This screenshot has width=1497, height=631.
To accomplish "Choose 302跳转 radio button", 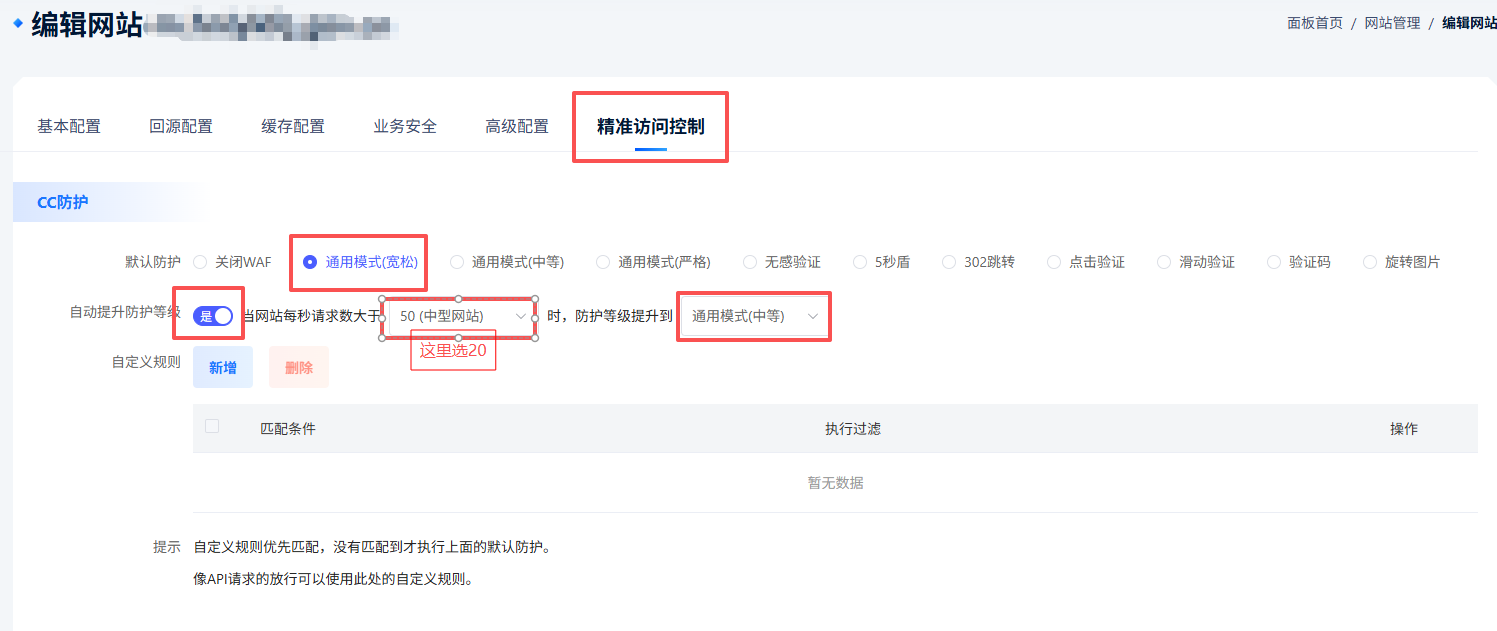I will (949, 262).
